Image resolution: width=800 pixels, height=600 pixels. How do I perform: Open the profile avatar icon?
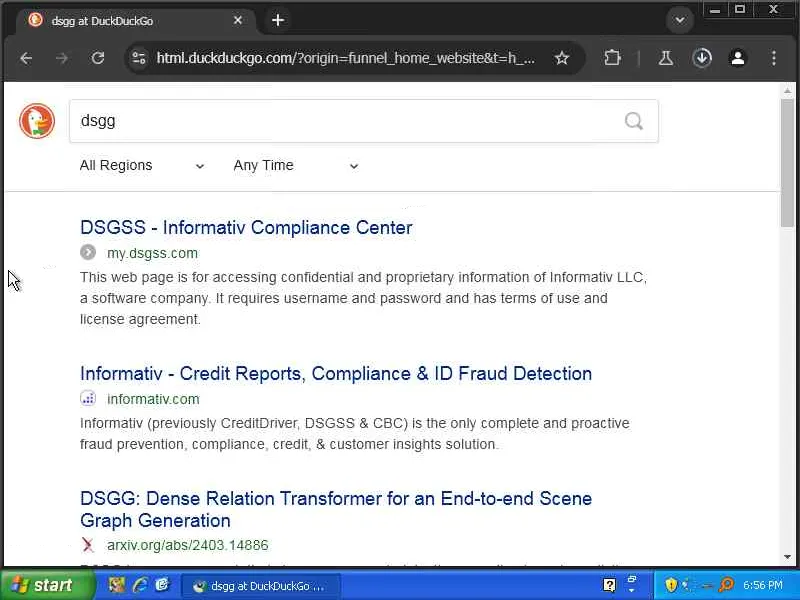(738, 58)
